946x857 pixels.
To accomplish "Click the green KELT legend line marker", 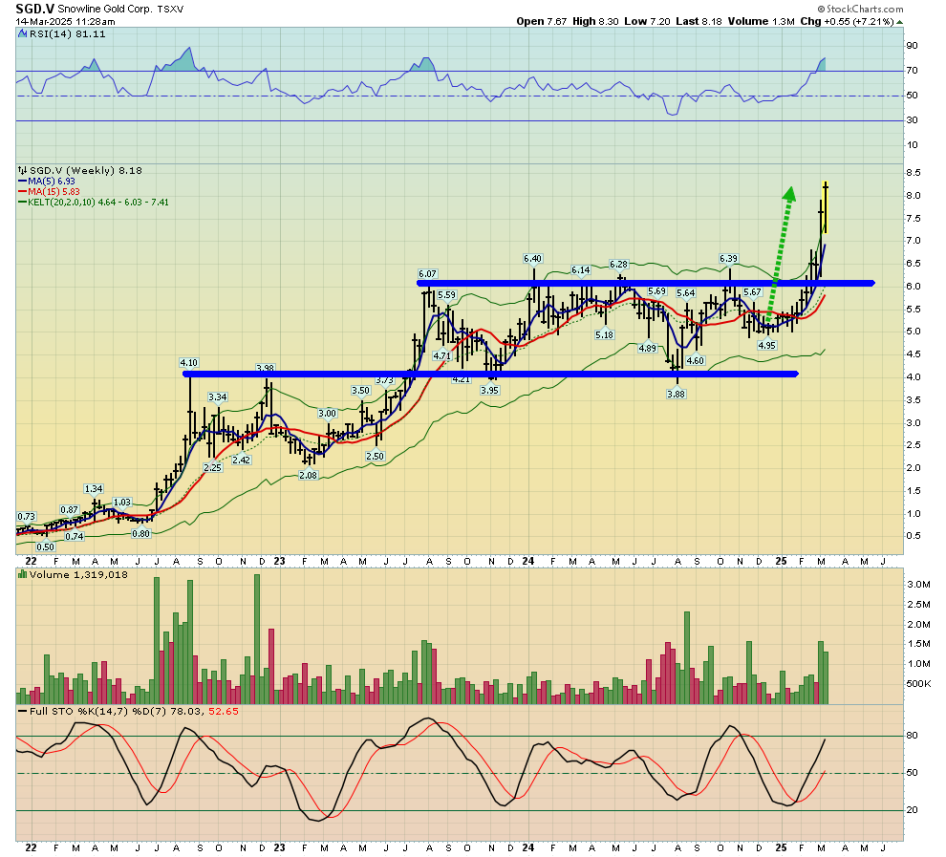I will [x=22, y=203].
